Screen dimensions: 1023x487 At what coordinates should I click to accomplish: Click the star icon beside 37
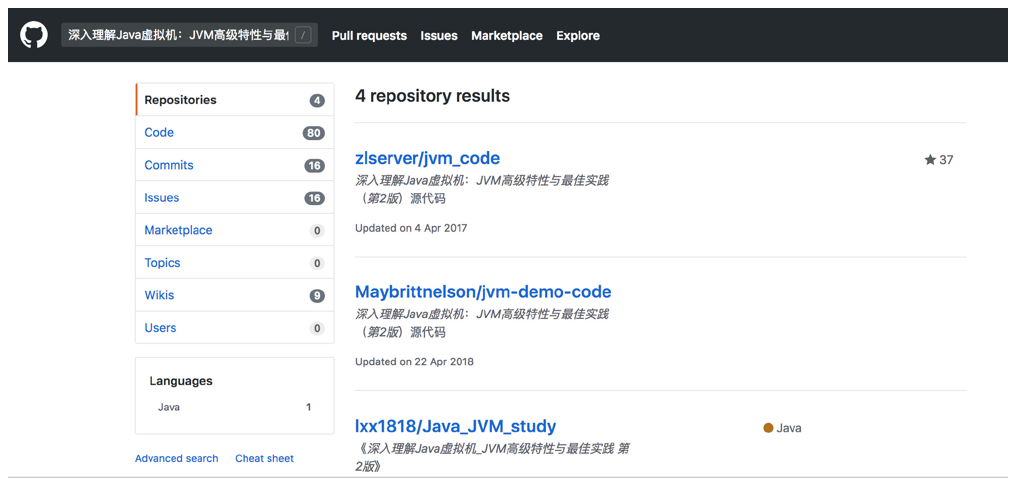[x=930, y=160]
